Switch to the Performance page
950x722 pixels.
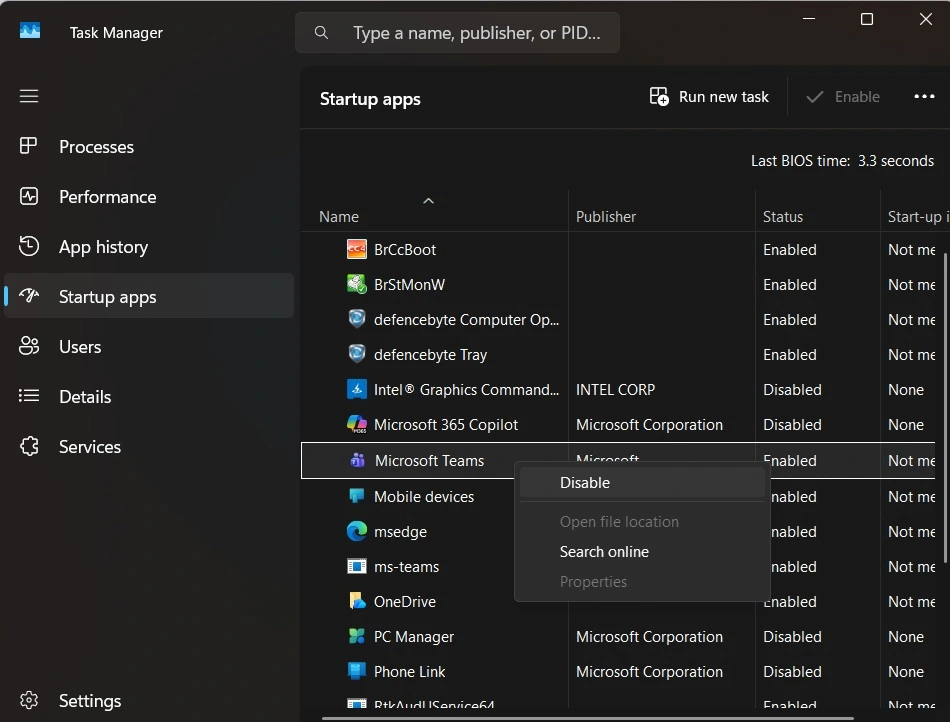[x=149, y=196]
